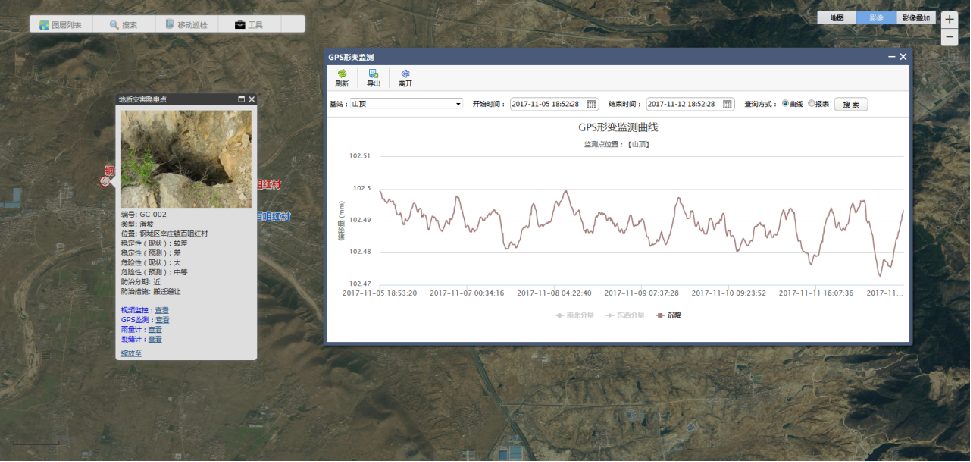Open the calendar picker for start time
The width and height of the screenshot is (971, 462).
pyautogui.click(x=591, y=104)
